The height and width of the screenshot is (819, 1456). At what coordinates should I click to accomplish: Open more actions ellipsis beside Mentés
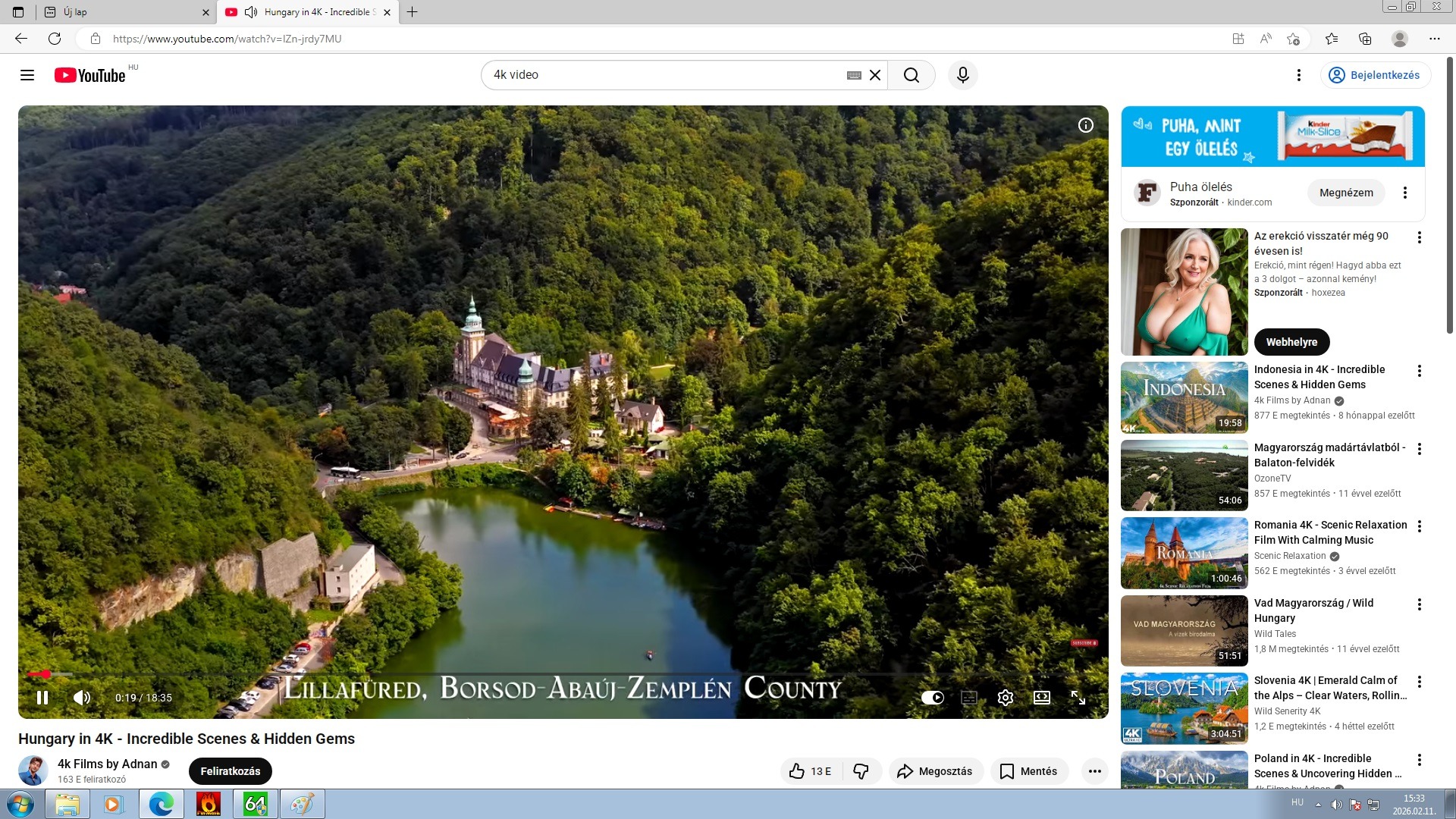coord(1094,771)
